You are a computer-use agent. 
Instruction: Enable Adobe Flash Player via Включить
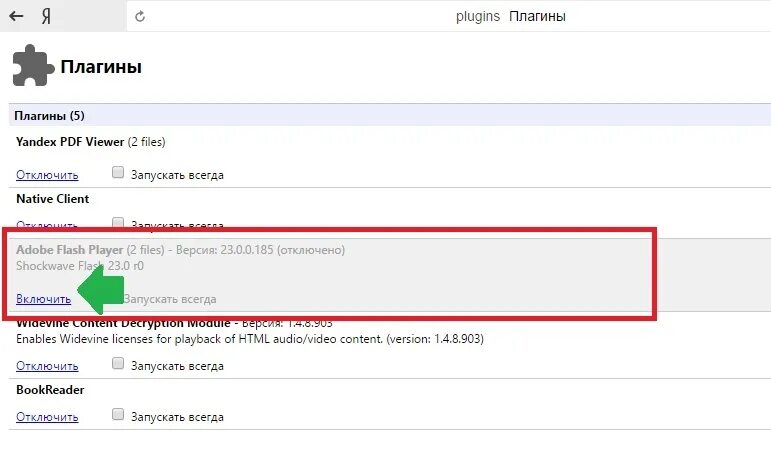43,299
